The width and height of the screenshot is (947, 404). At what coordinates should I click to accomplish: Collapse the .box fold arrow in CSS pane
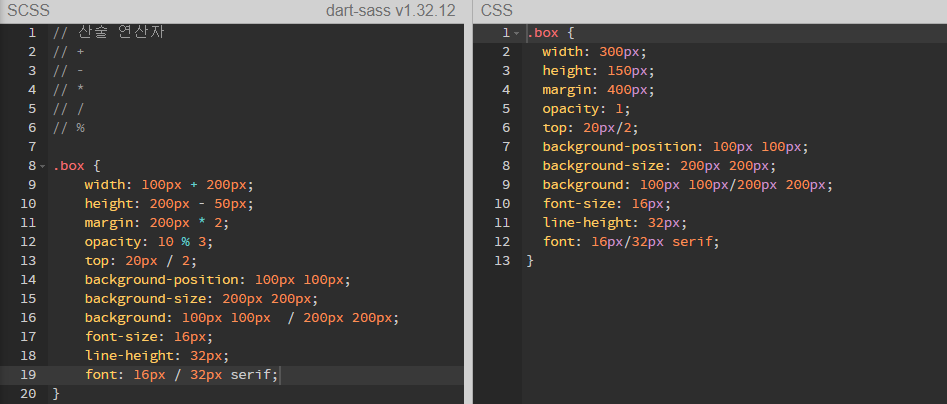click(516, 33)
